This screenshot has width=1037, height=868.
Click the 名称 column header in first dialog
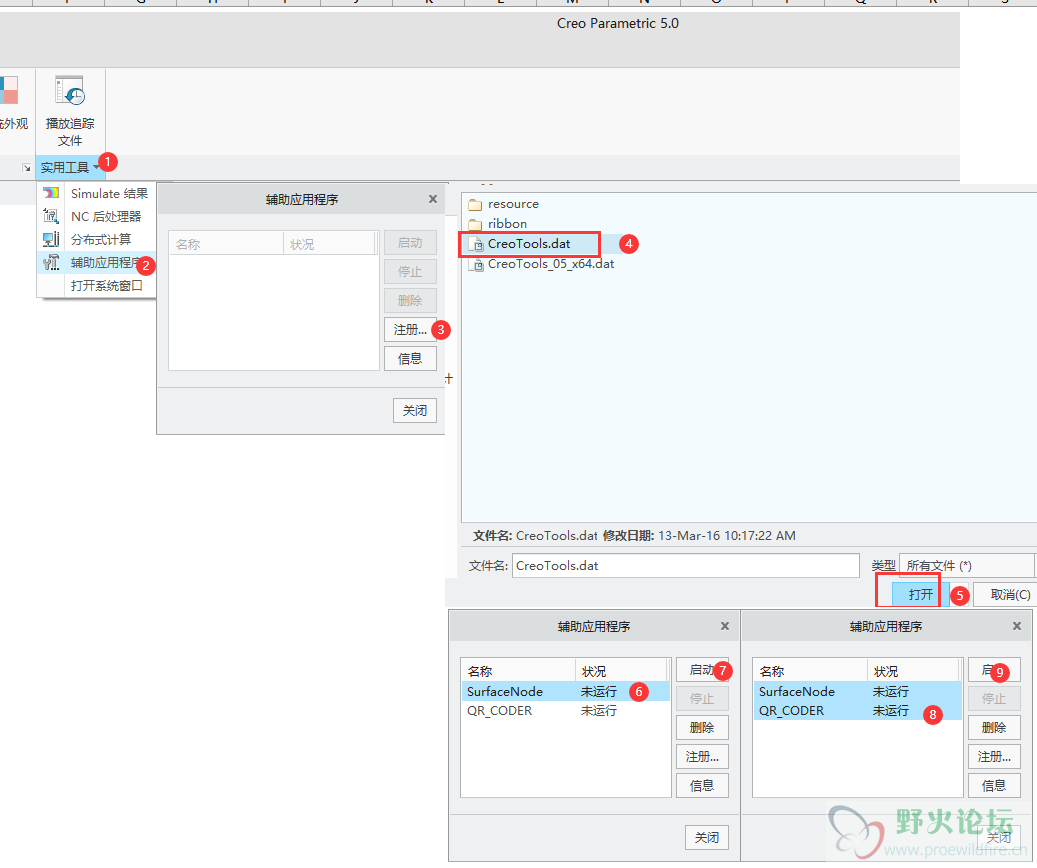coord(226,244)
